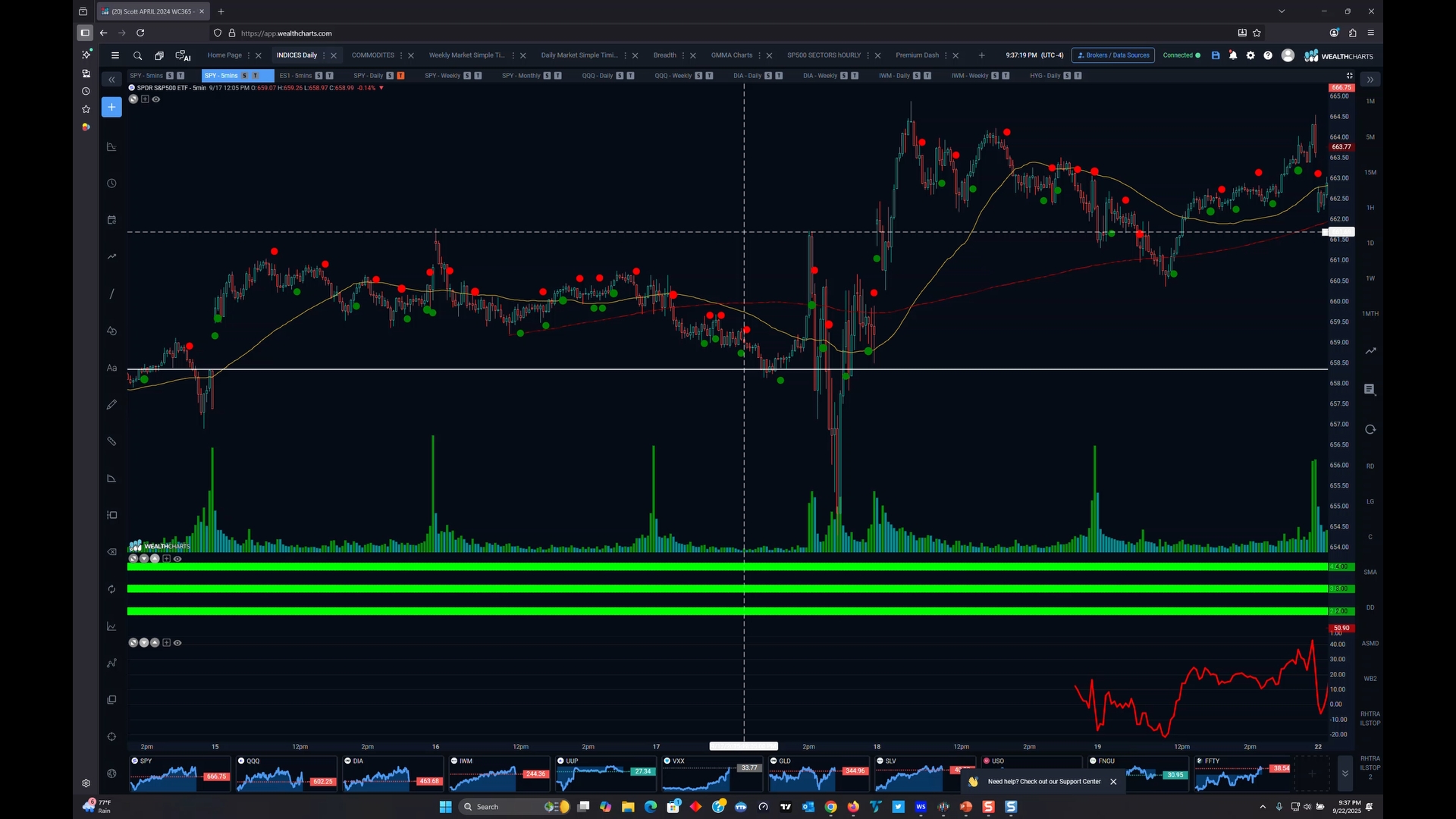Open the WealthCharts settings gear

[1250, 55]
